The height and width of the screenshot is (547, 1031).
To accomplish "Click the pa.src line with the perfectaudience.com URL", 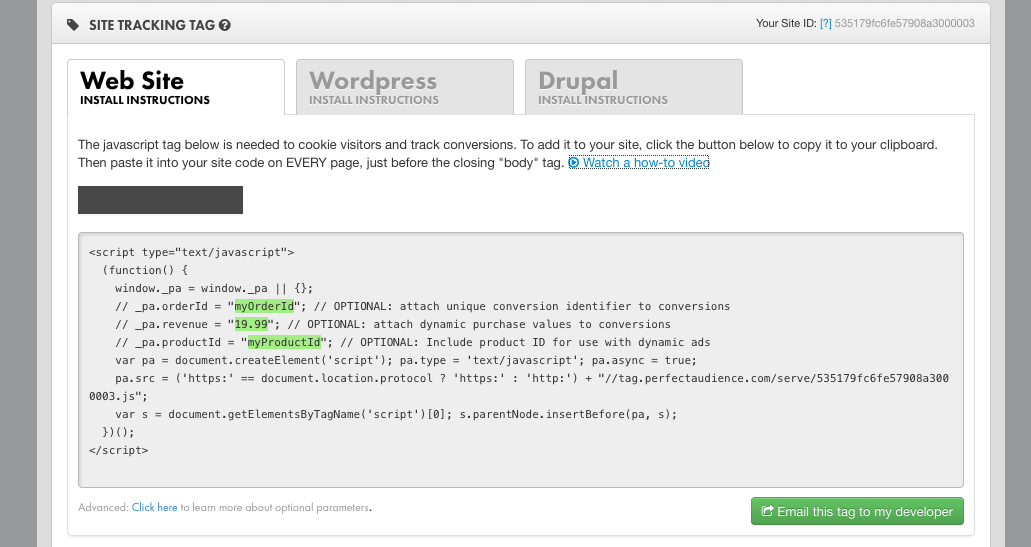I will 519,387.
